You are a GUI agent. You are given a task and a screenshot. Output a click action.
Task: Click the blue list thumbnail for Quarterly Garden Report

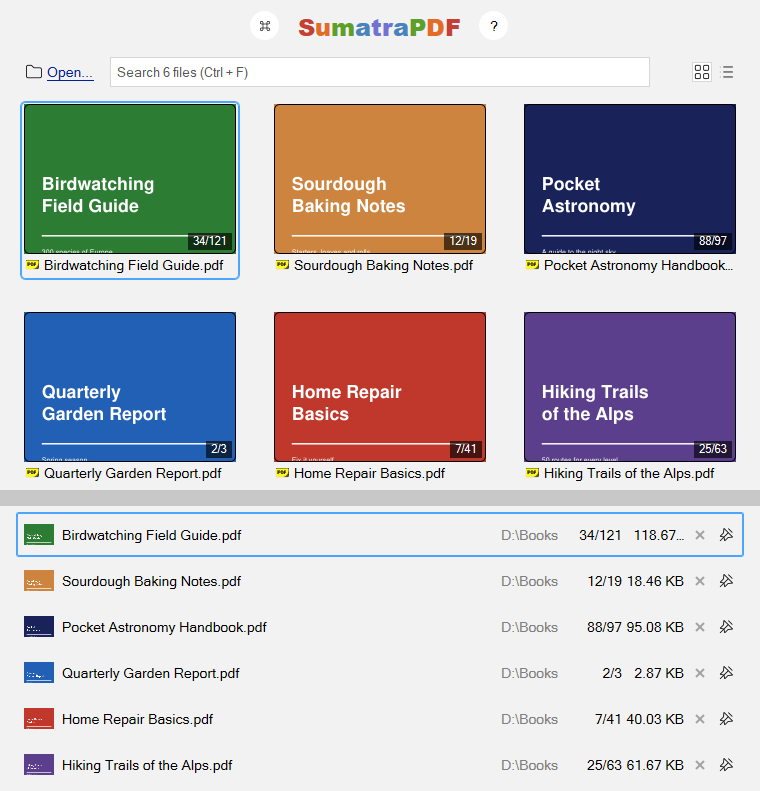click(x=39, y=672)
